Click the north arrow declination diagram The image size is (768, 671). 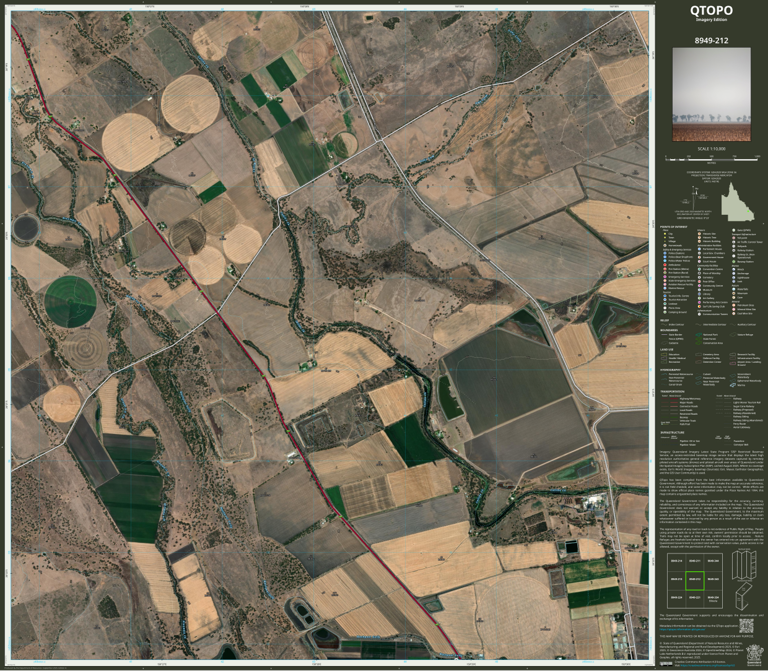(x=694, y=200)
